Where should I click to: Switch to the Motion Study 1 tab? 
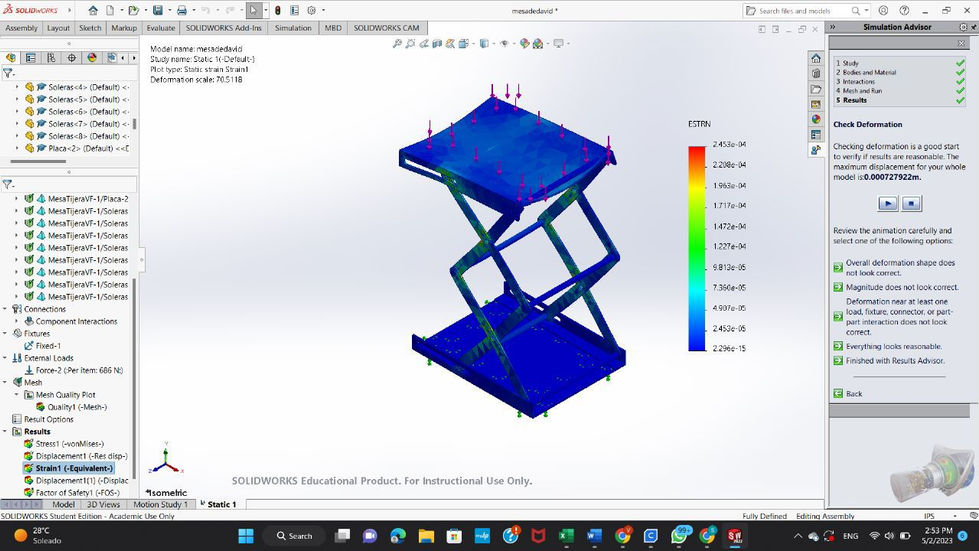[160, 504]
